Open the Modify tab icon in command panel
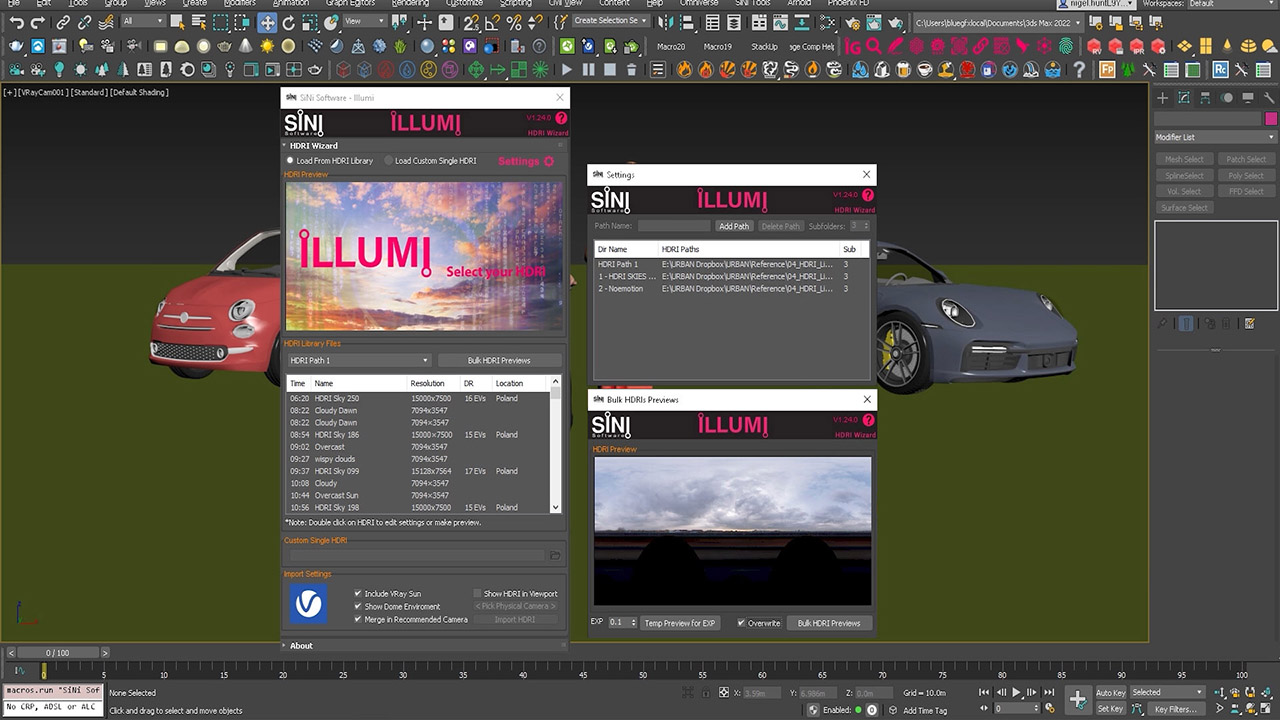The width and height of the screenshot is (1280, 720). [x=1184, y=97]
